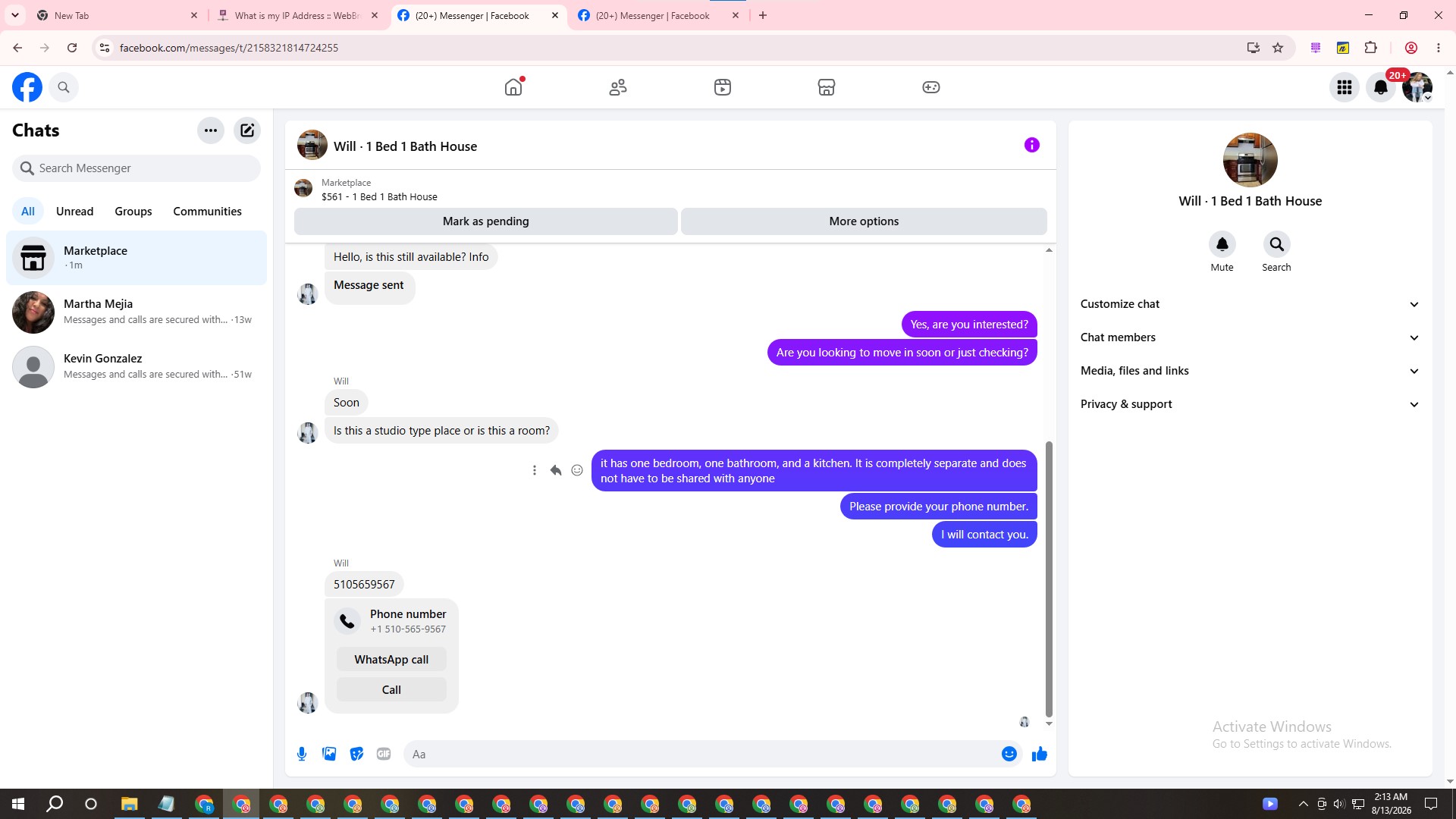Click the conversation scrollbar thumb
Image resolution: width=1456 pixels, height=819 pixels.
(1050, 579)
